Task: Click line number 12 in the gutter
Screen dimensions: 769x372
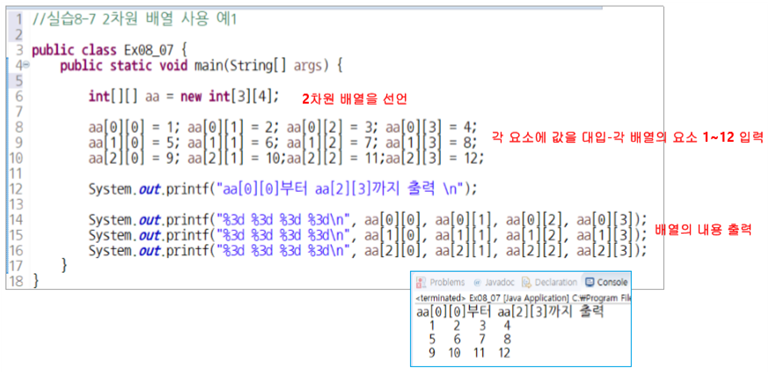Action: pyautogui.click(x=16, y=189)
